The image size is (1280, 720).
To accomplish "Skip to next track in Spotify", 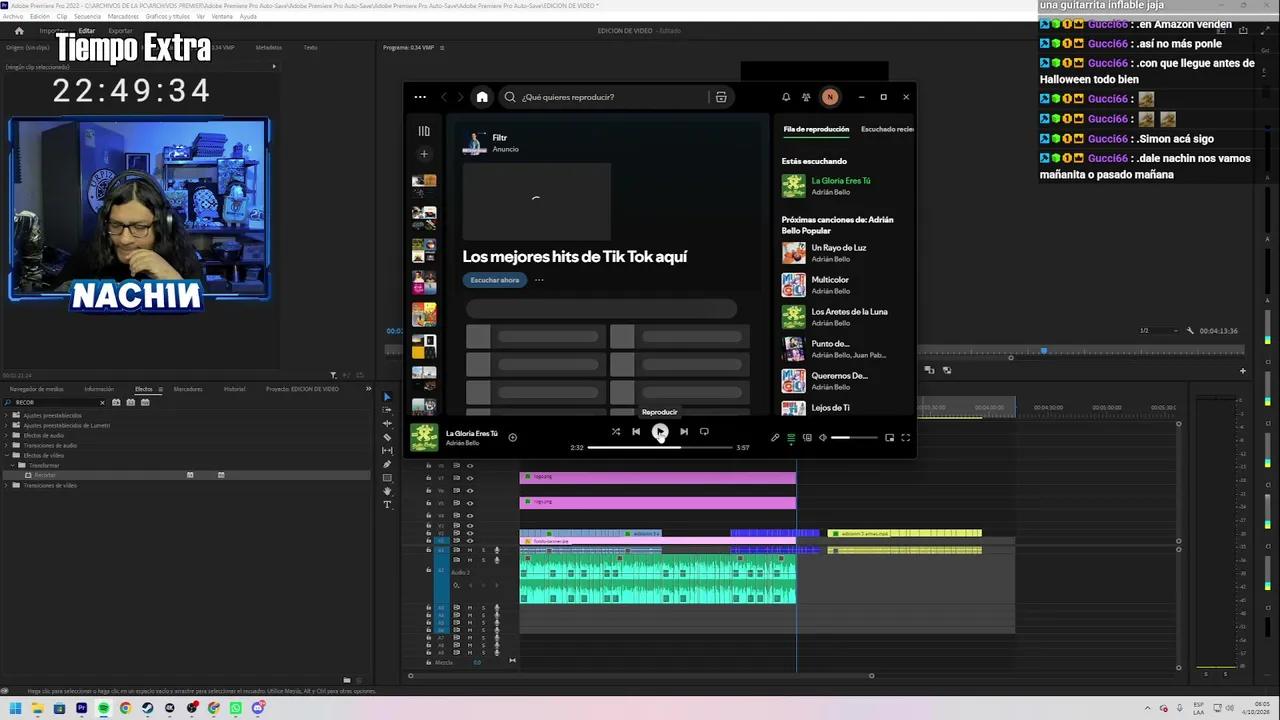I will 684,432.
